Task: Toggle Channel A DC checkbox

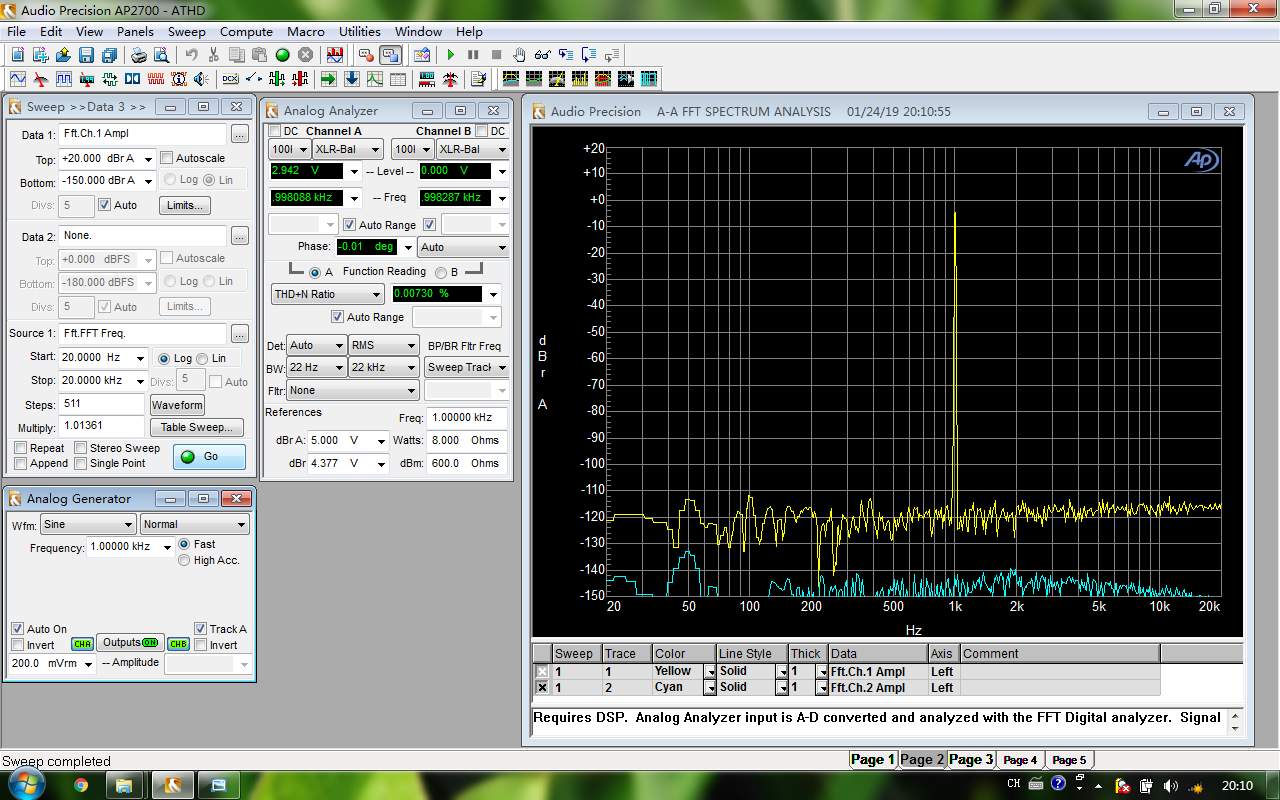Action: pyautogui.click(x=275, y=131)
